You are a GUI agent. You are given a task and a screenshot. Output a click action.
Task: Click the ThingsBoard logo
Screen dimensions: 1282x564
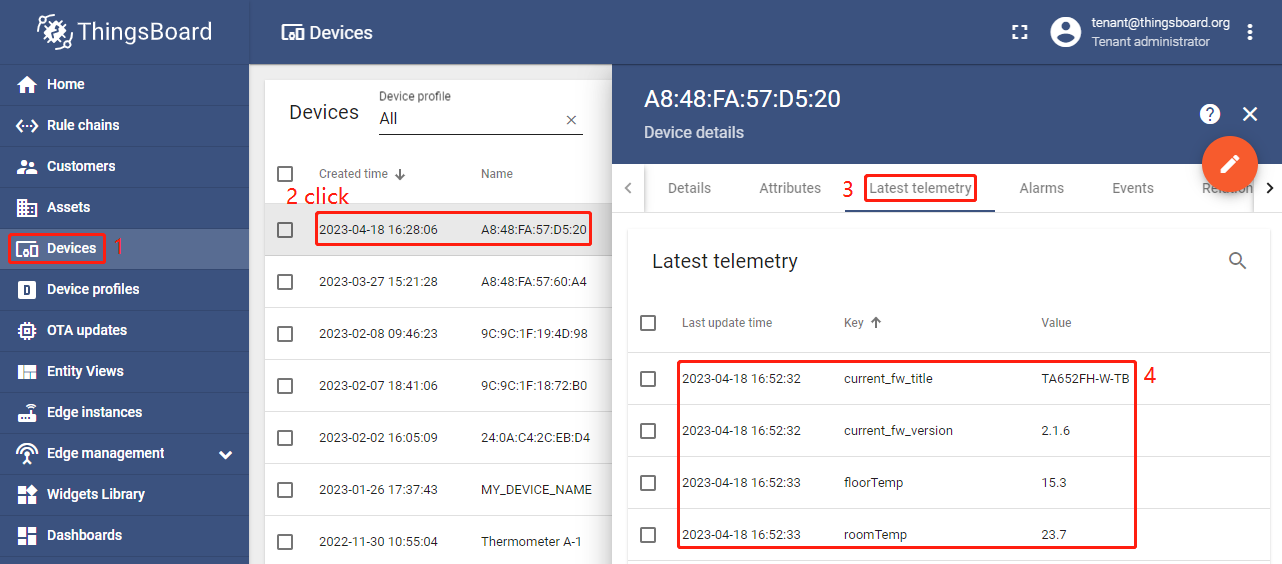124,31
